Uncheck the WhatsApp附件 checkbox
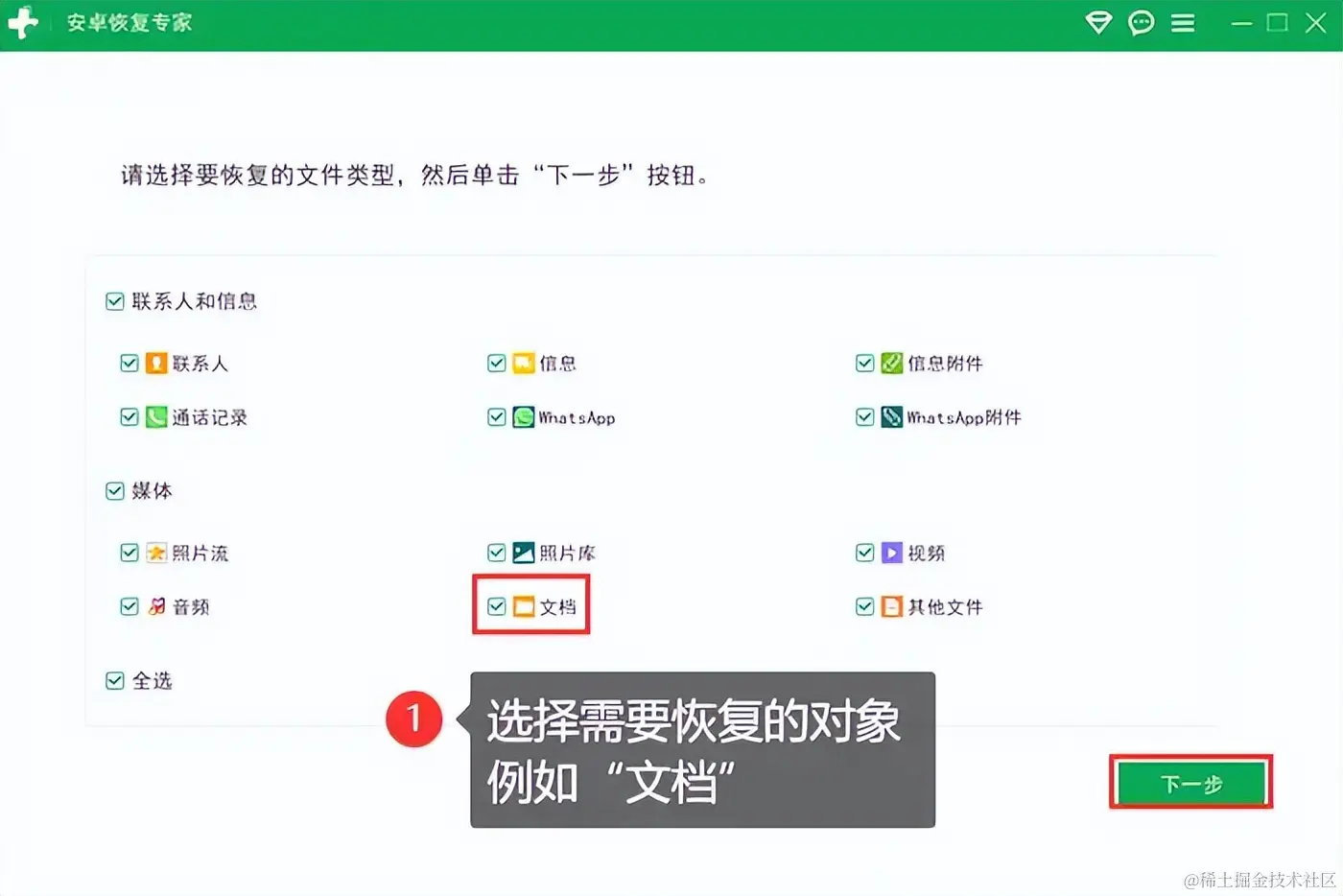The height and width of the screenshot is (896, 1343). click(x=865, y=417)
